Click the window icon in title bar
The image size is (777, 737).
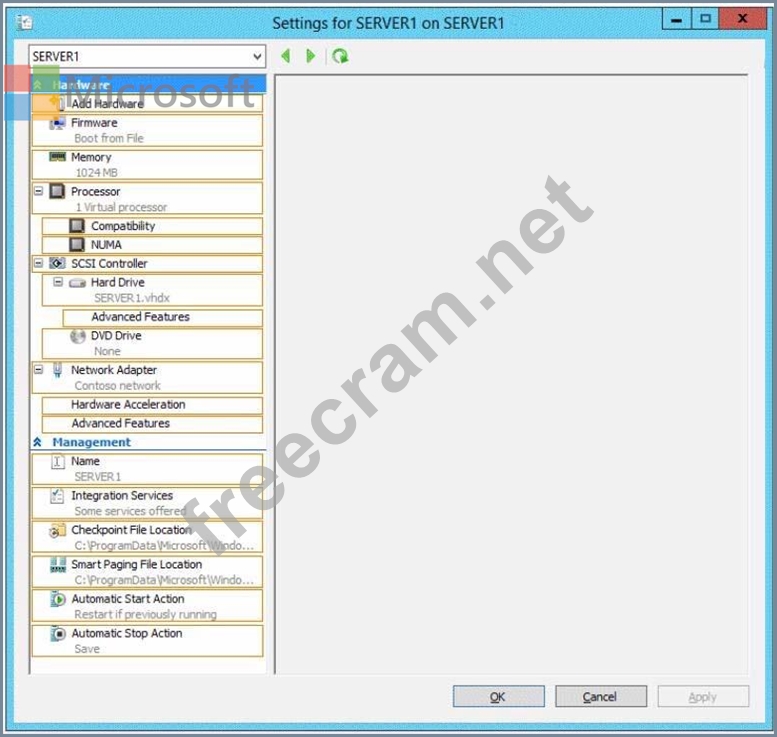tap(24, 22)
